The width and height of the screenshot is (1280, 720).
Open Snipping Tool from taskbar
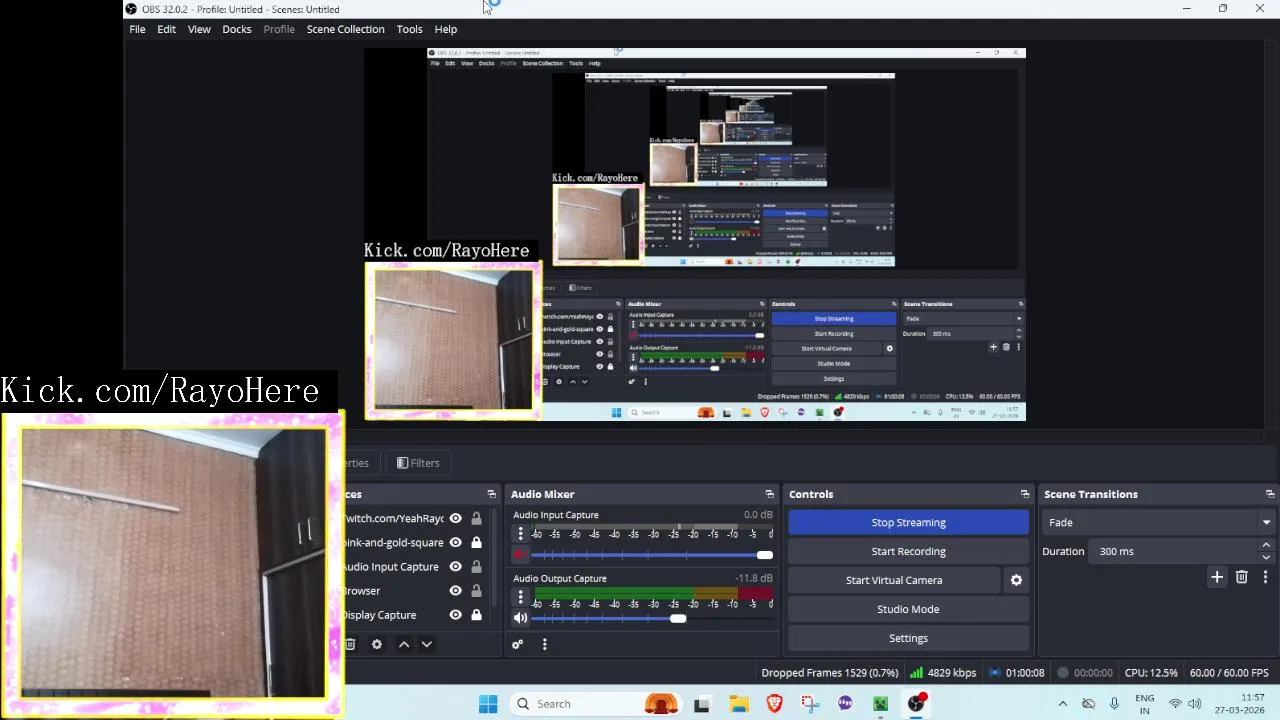tap(810, 704)
